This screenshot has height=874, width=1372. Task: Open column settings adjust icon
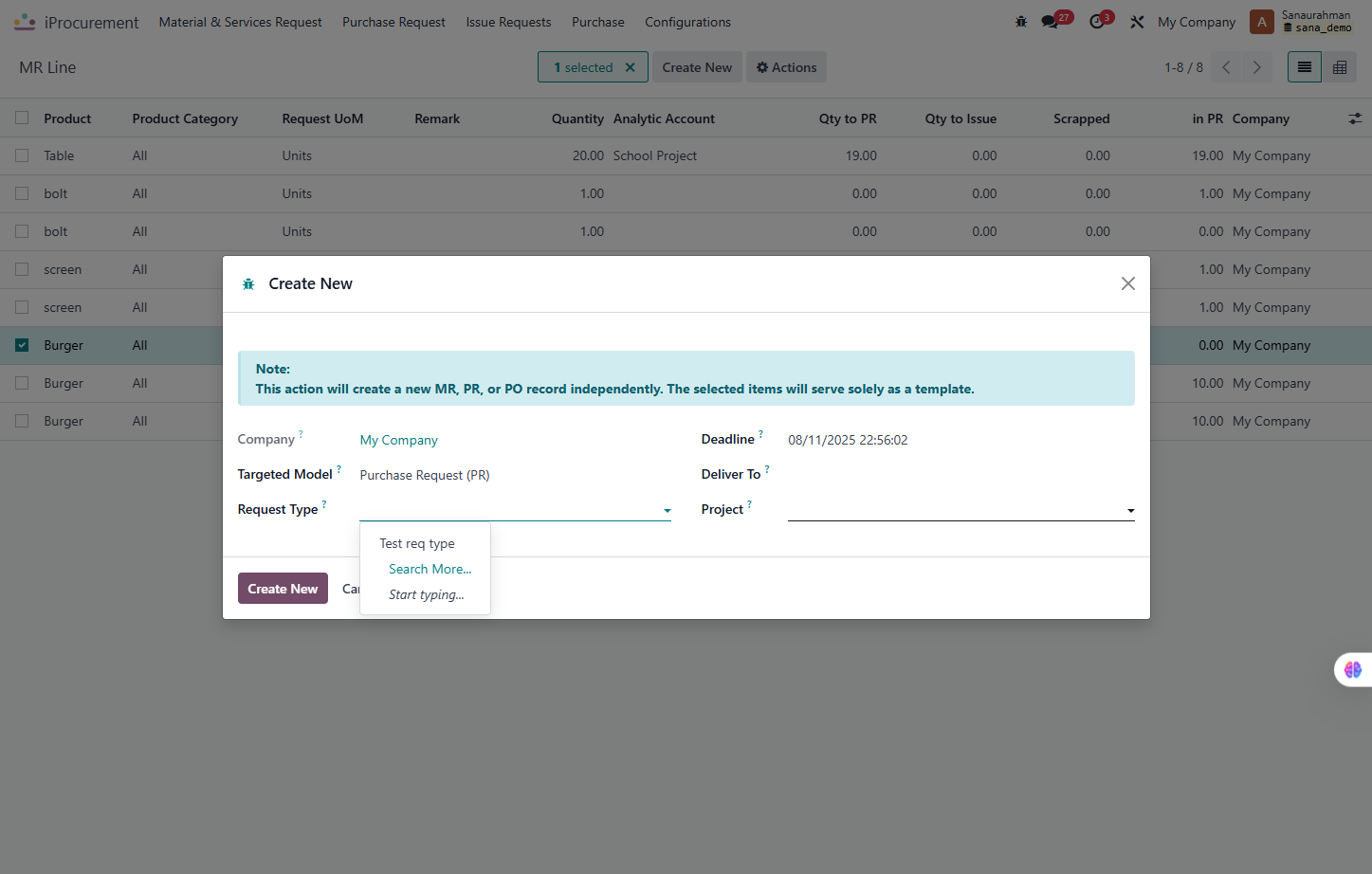[1355, 118]
